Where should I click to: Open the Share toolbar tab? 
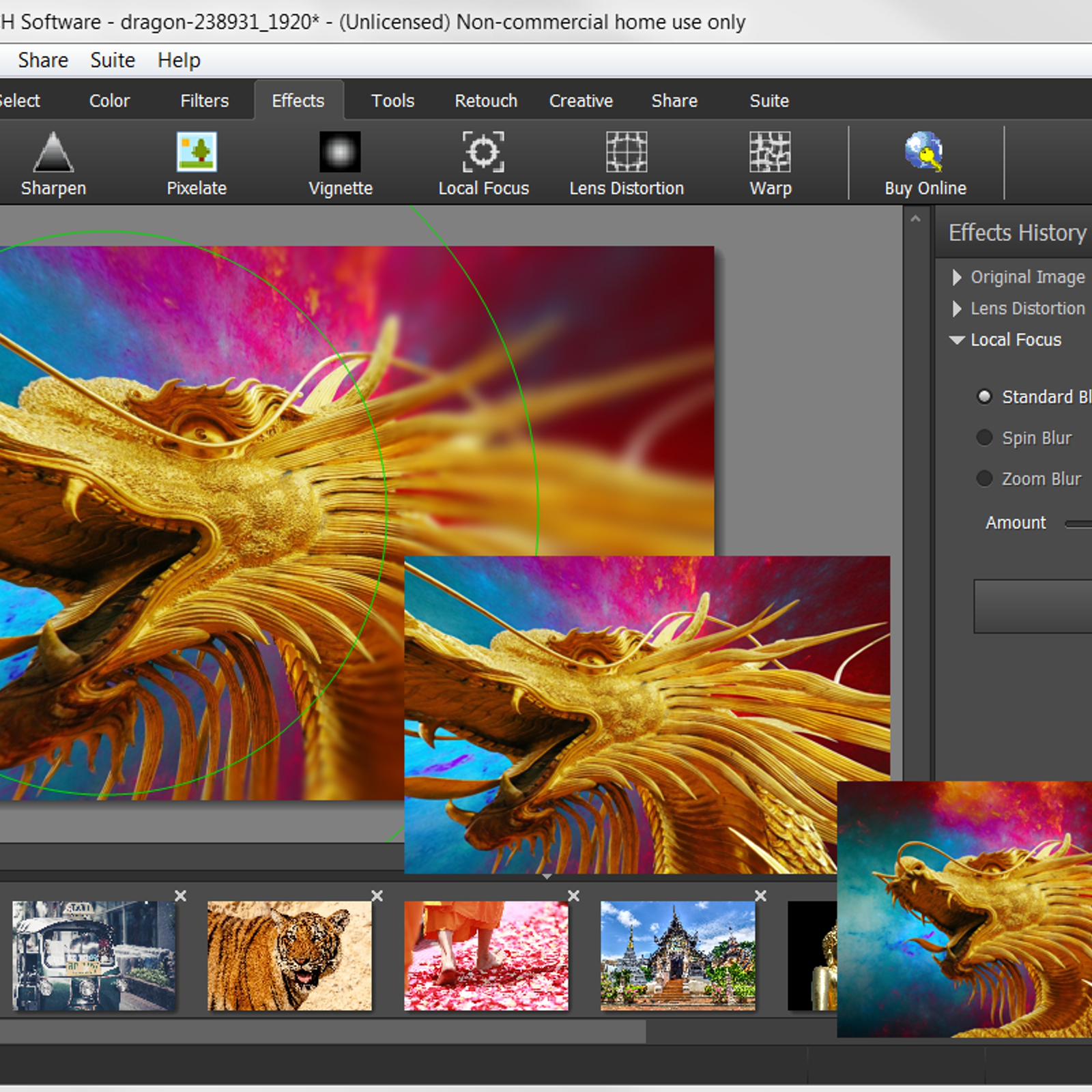point(674,100)
